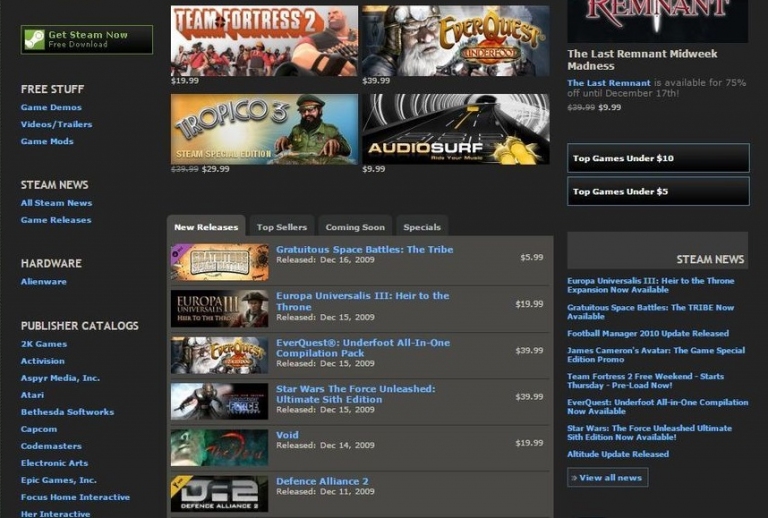Click the $5.99 price of Gratuitous Space Battles

[x=531, y=257]
